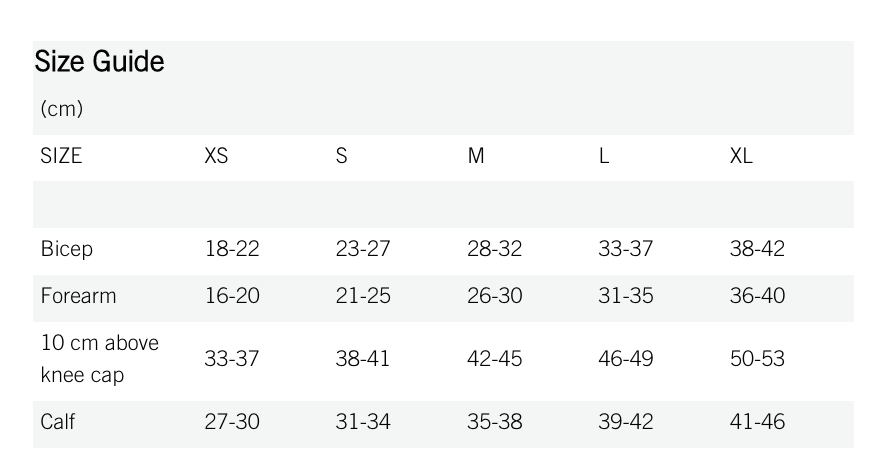Click the 10 cm above knee cap label

pyautogui.click(x=99, y=359)
